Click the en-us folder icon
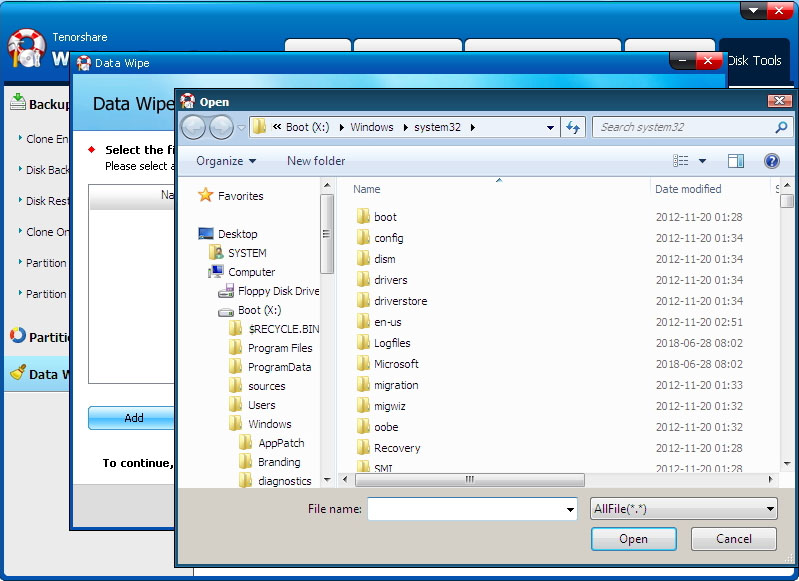Screen dimensions: 799x581 (x=363, y=322)
